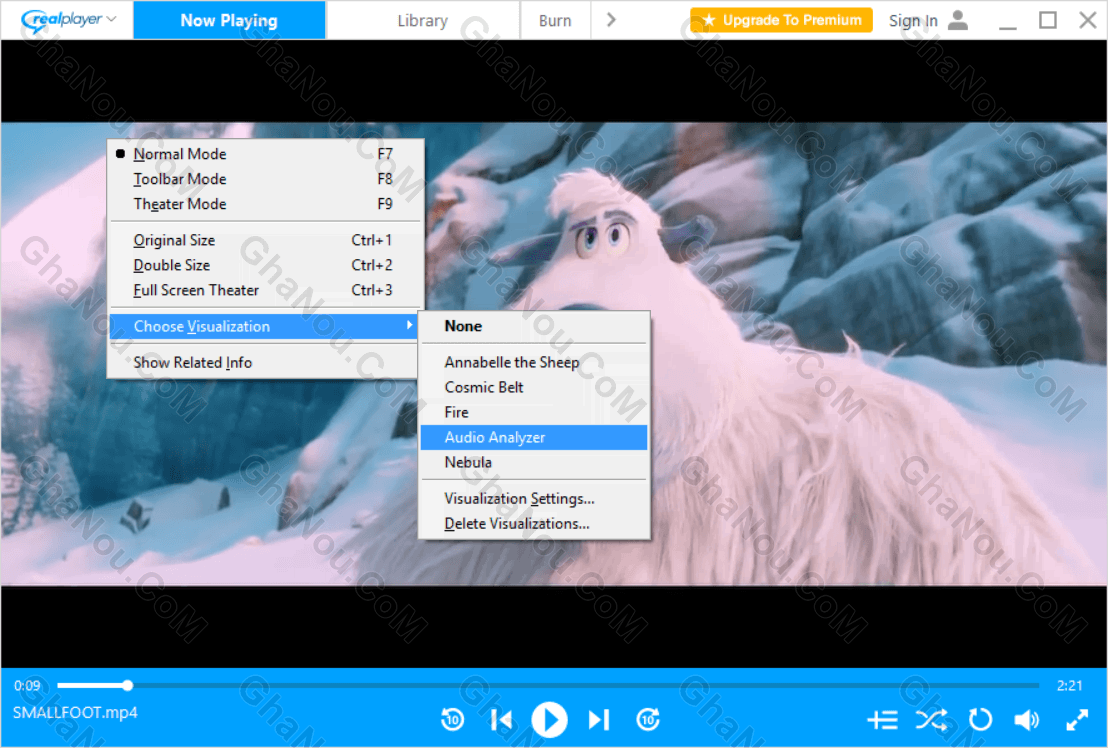This screenshot has height=748, width=1108.
Task: Skip to the previous track
Action: tap(502, 720)
